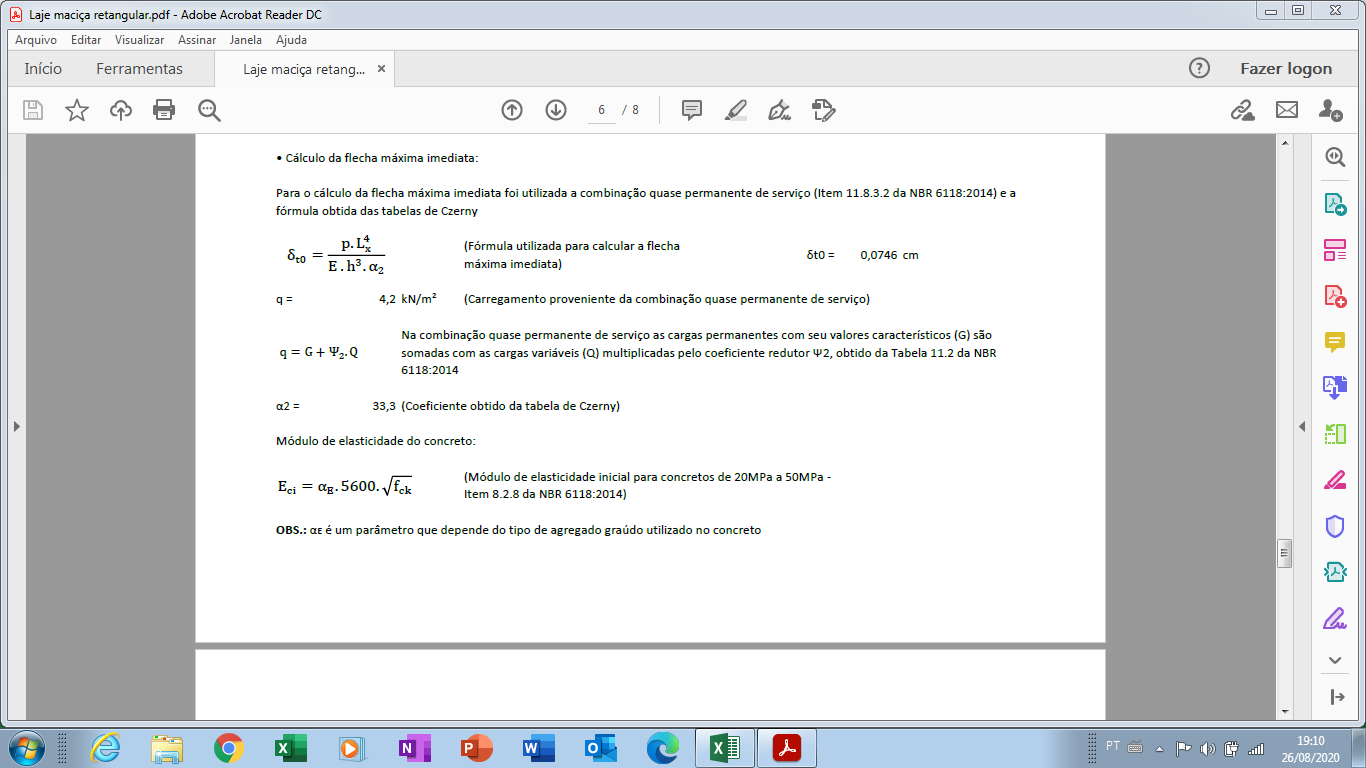Click the page number input field
This screenshot has width=1366, height=768.
pos(602,110)
